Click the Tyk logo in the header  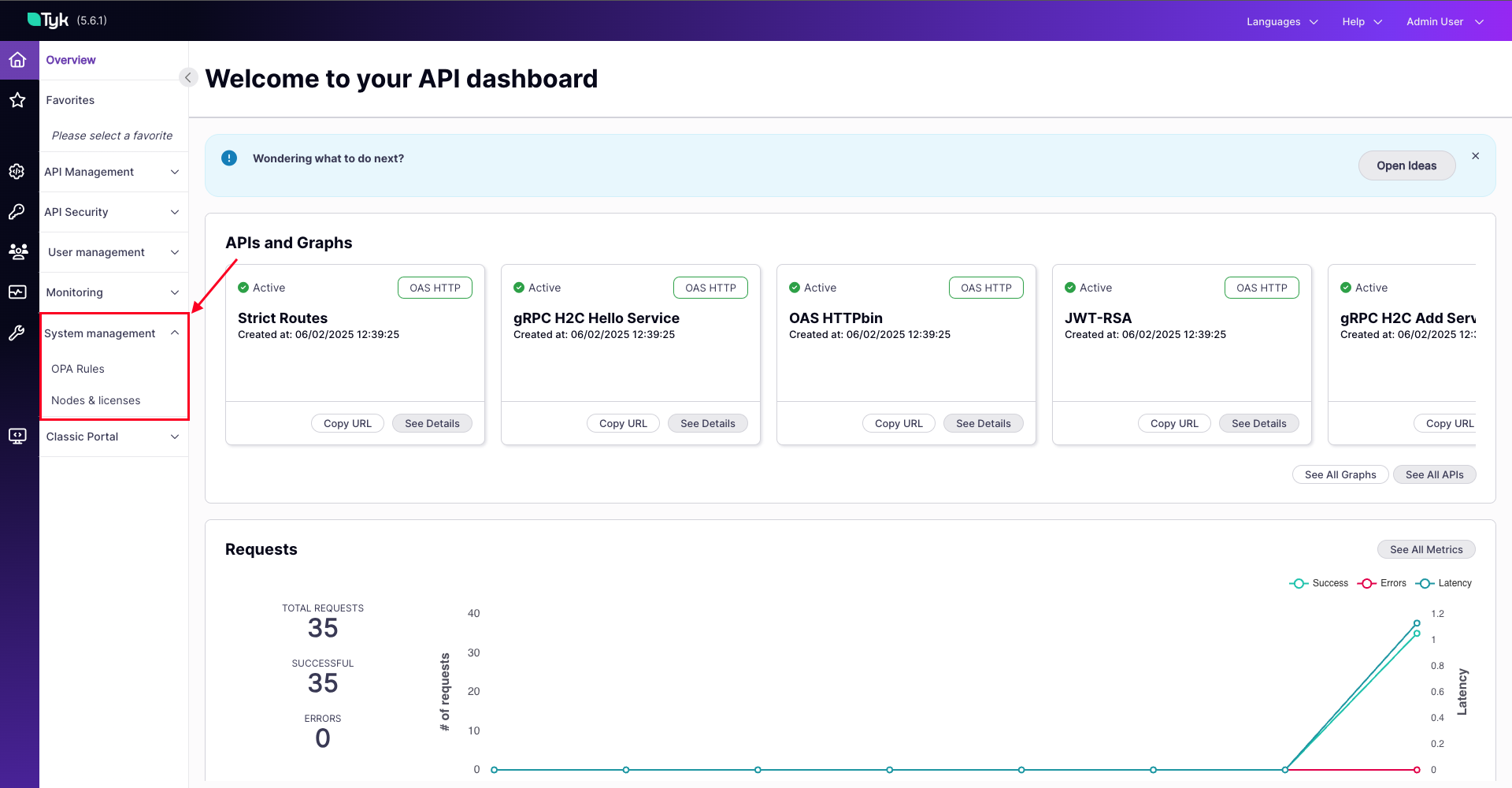(49, 19)
